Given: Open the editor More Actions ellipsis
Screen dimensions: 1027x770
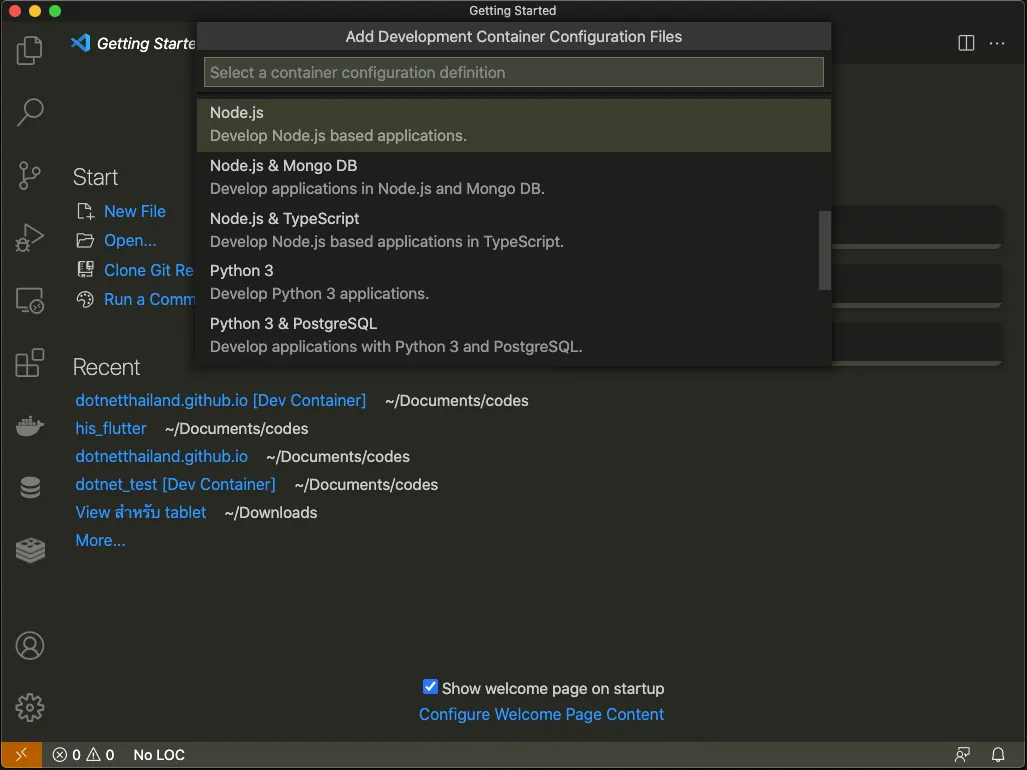Looking at the screenshot, I should (997, 43).
